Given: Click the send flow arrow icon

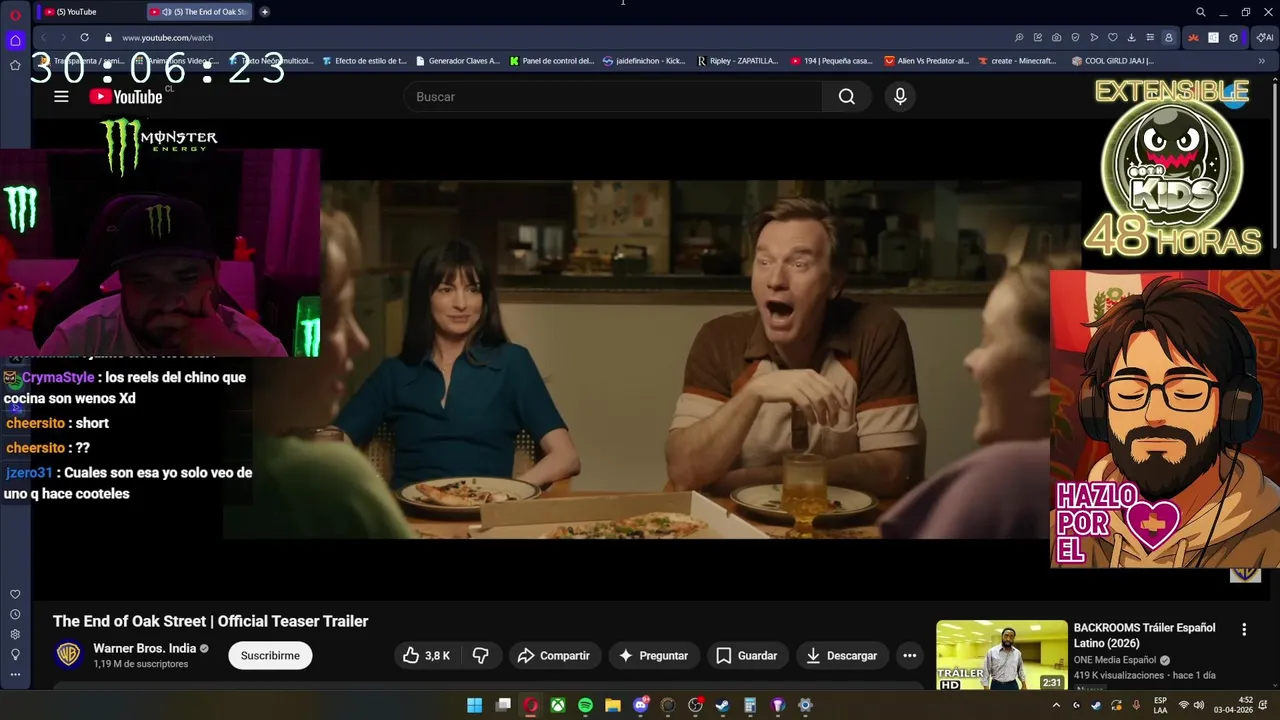Looking at the screenshot, I should [x=1094, y=37].
